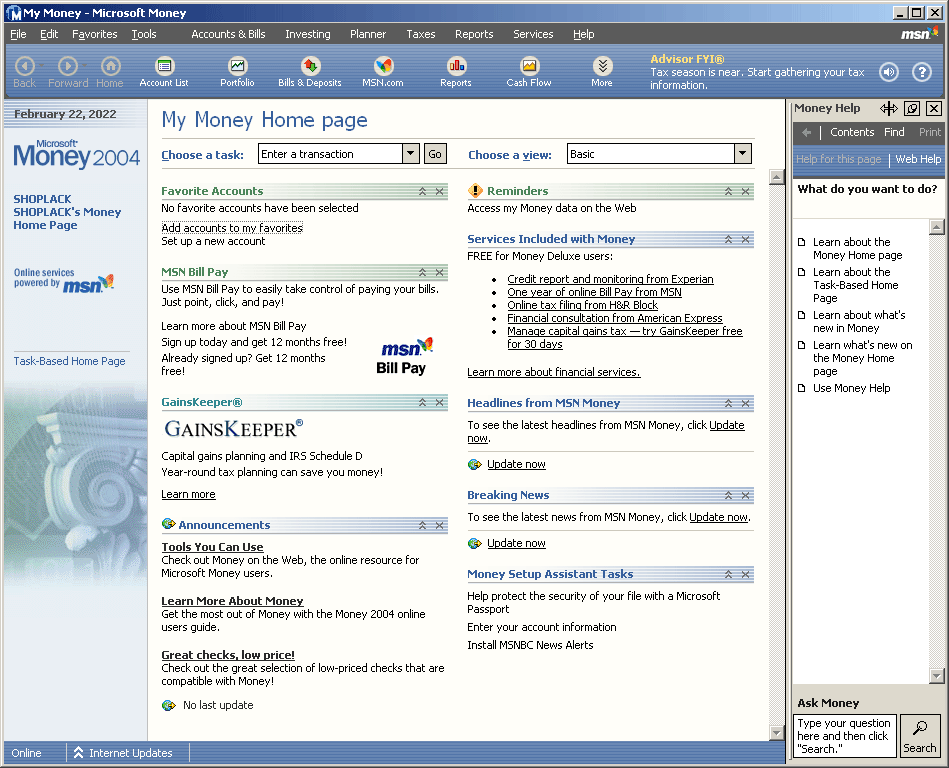
Task: Collapse the Favorite Accounts section
Action: point(422,191)
